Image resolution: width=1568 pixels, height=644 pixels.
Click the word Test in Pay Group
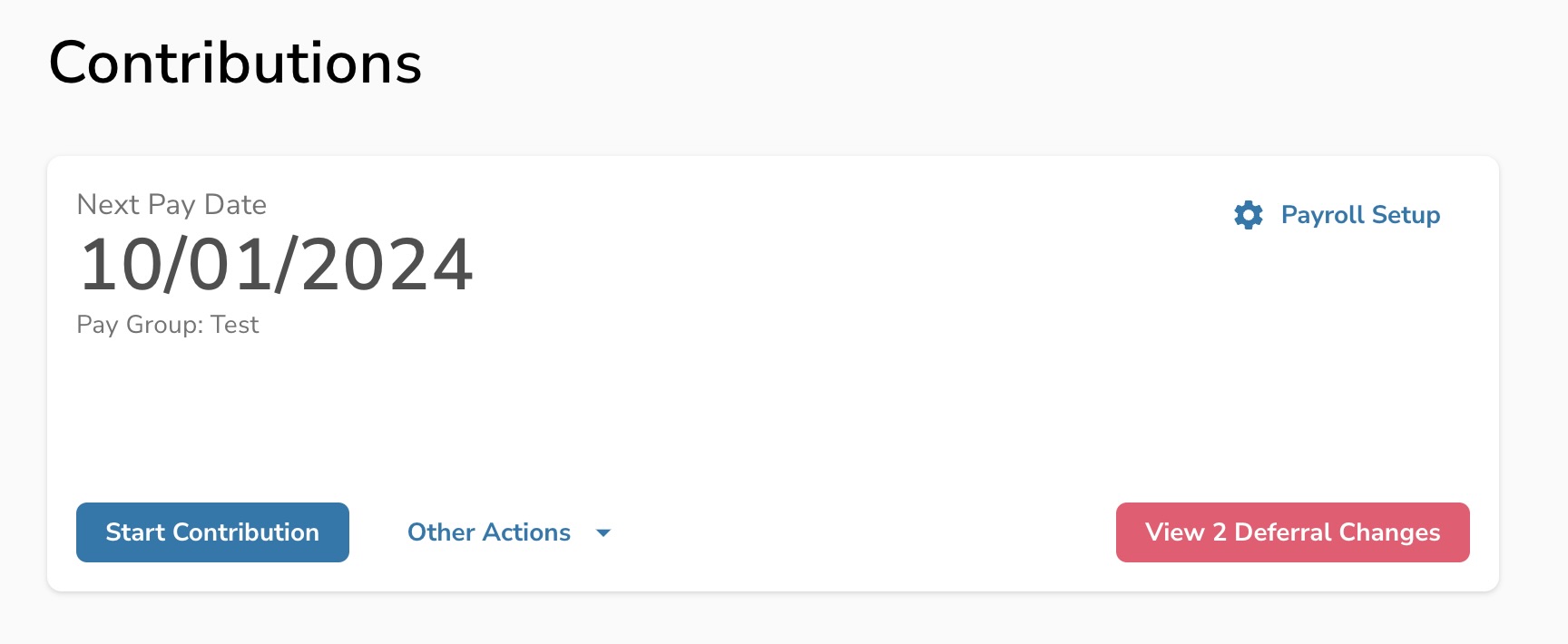point(235,325)
